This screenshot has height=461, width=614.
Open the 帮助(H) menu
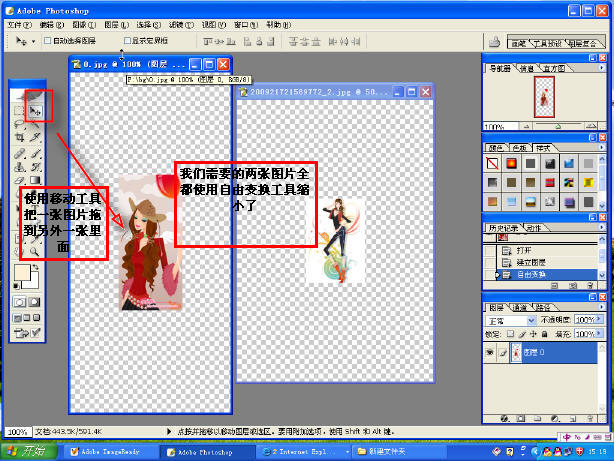[278, 25]
